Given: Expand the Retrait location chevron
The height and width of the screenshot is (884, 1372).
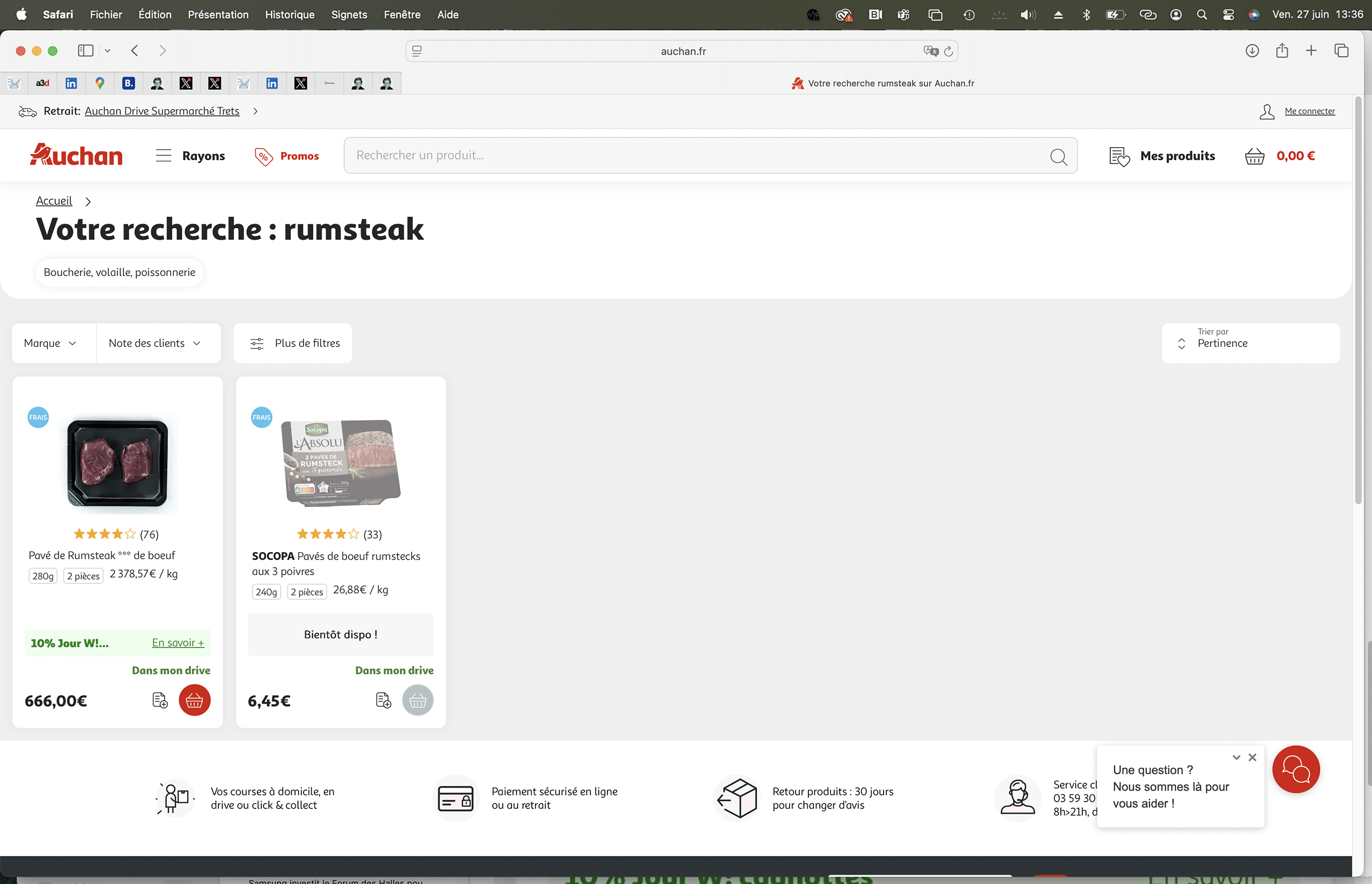Looking at the screenshot, I should [255, 111].
